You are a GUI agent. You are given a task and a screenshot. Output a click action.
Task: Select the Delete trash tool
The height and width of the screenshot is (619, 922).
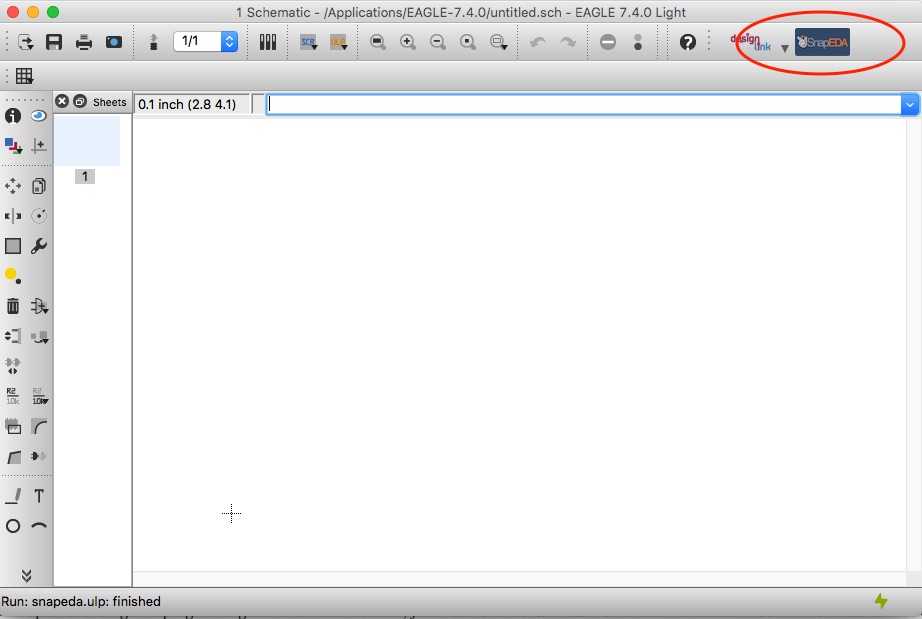point(13,306)
